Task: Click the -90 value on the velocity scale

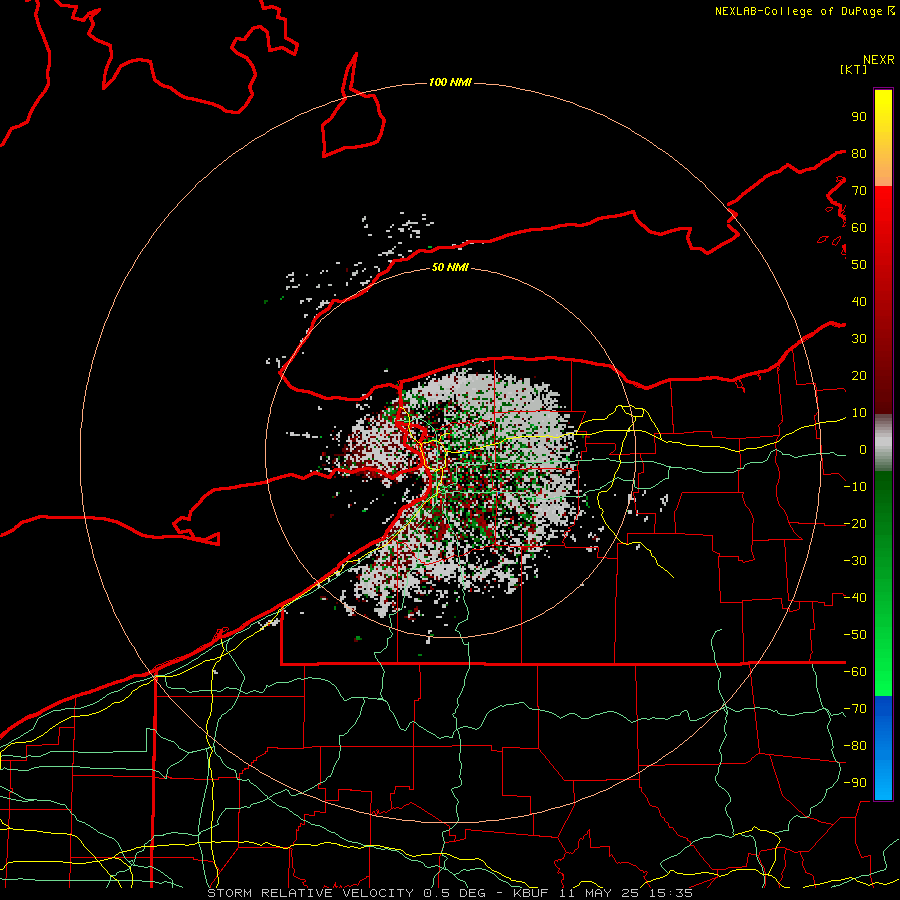Action: [855, 783]
